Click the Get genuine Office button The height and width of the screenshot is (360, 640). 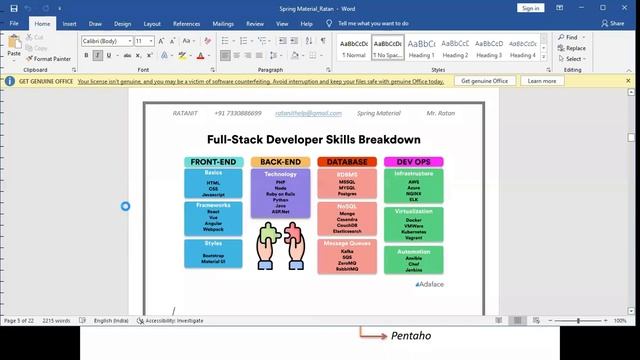[484, 81]
